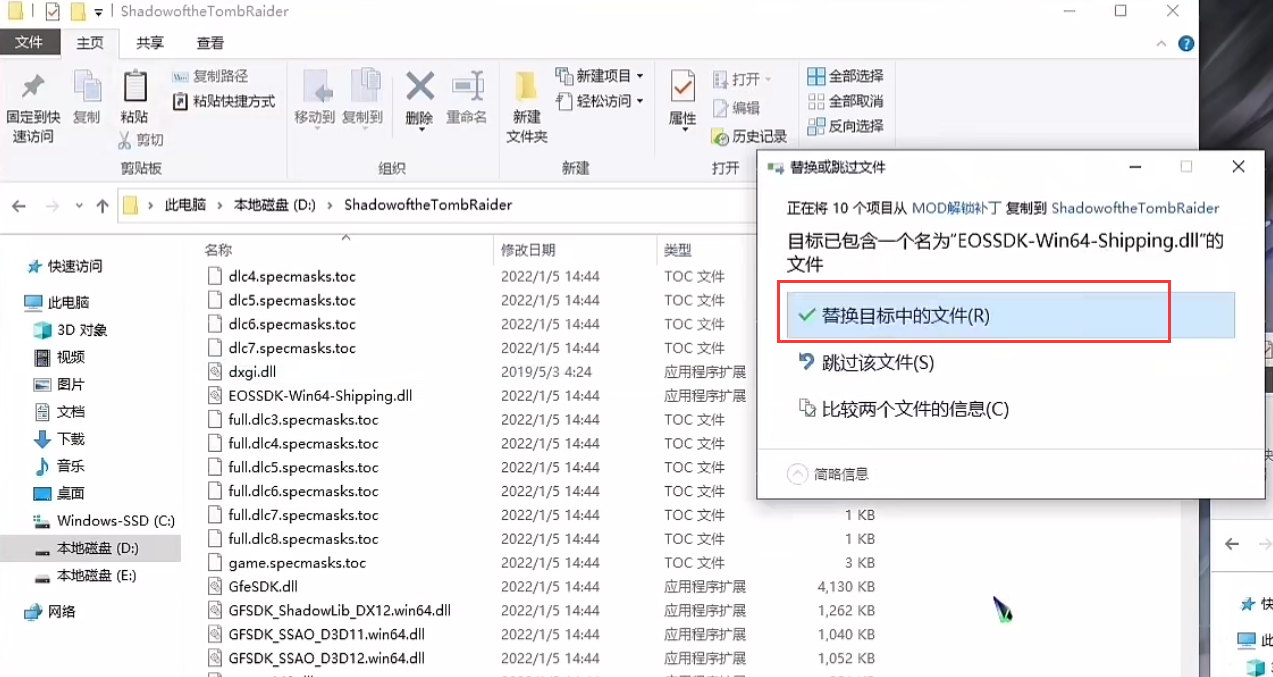Click Select None (全部取消)

pyautogui.click(x=846, y=101)
